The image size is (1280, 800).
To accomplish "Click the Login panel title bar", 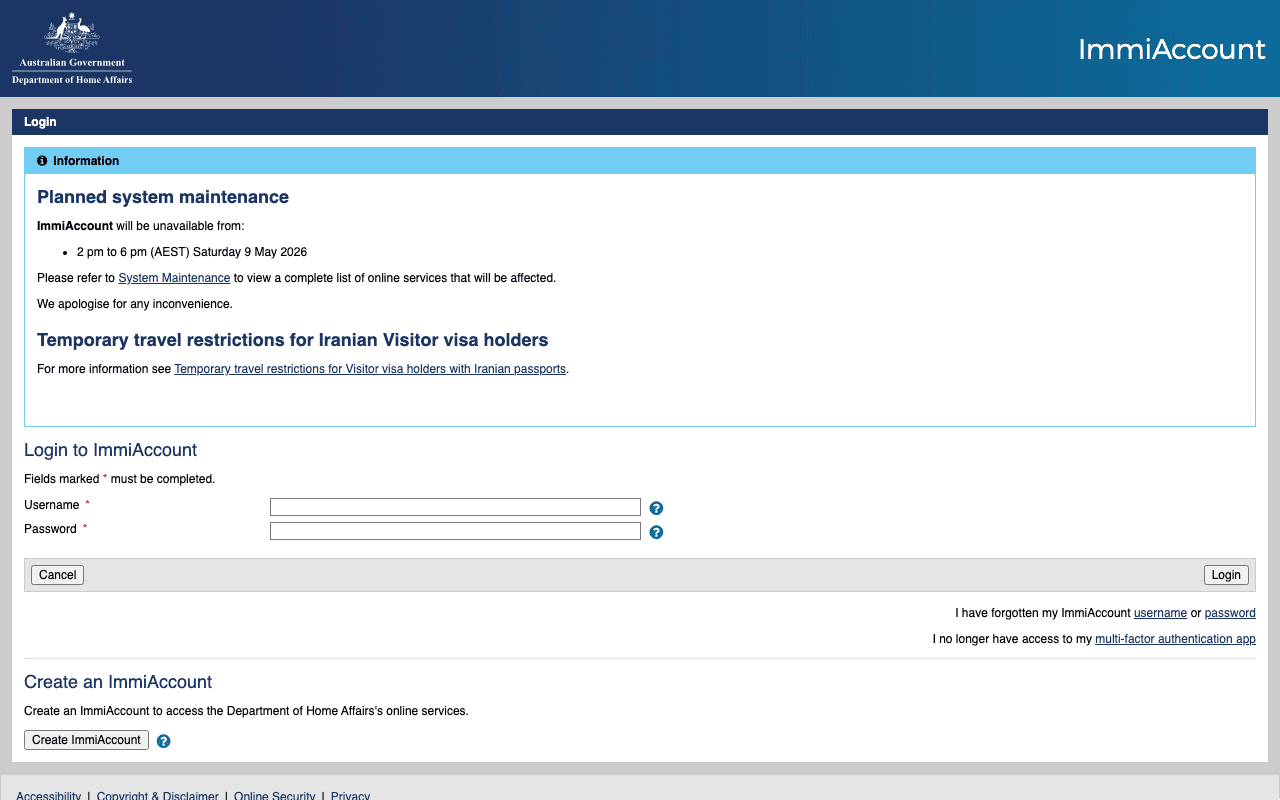I will (640, 122).
